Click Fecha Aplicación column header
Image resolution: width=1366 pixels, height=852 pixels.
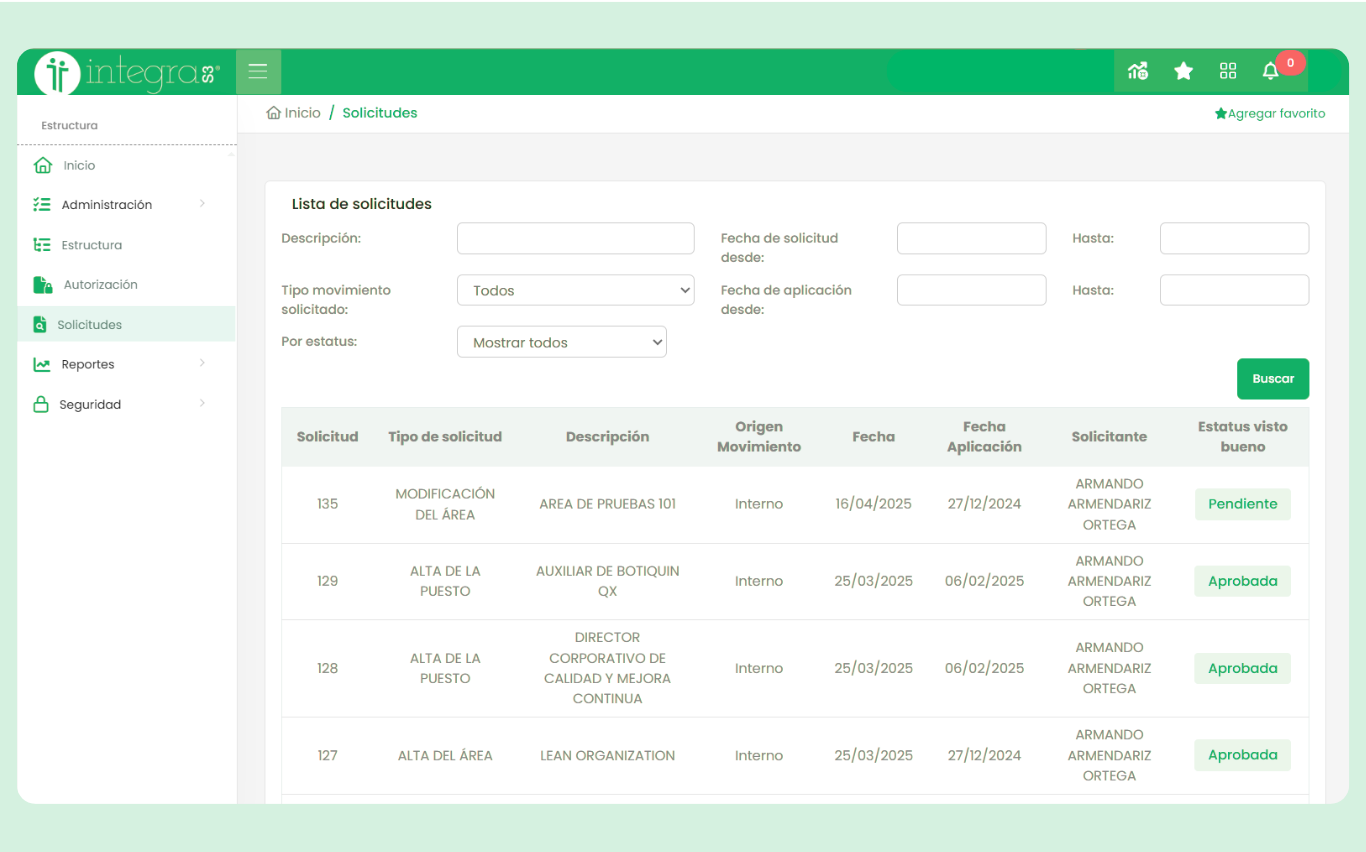click(x=984, y=437)
